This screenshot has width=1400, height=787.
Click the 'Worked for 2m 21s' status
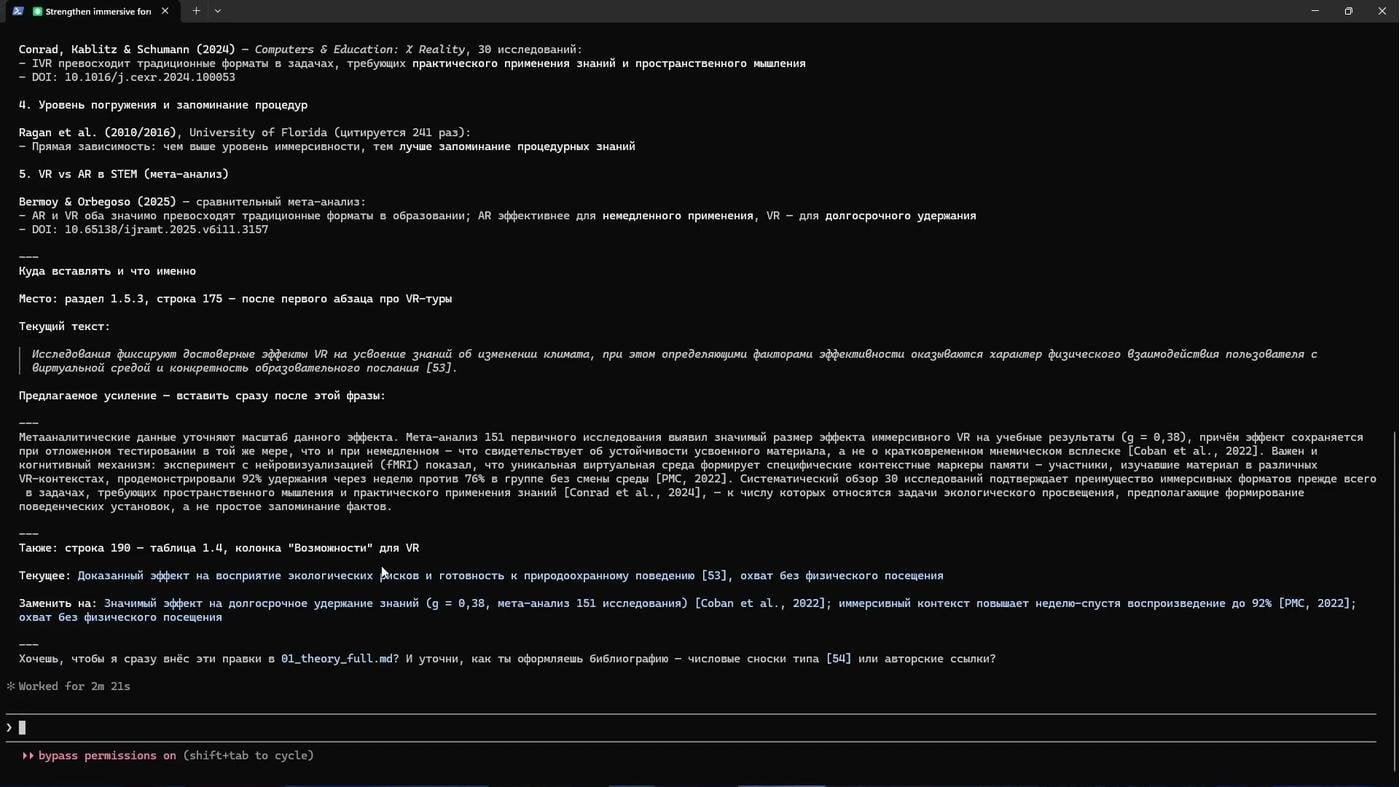tap(74, 687)
